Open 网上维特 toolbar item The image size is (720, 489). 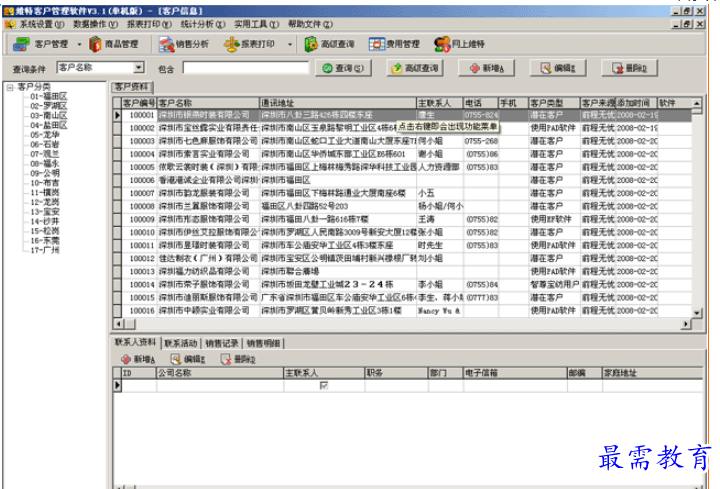click(459, 44)
